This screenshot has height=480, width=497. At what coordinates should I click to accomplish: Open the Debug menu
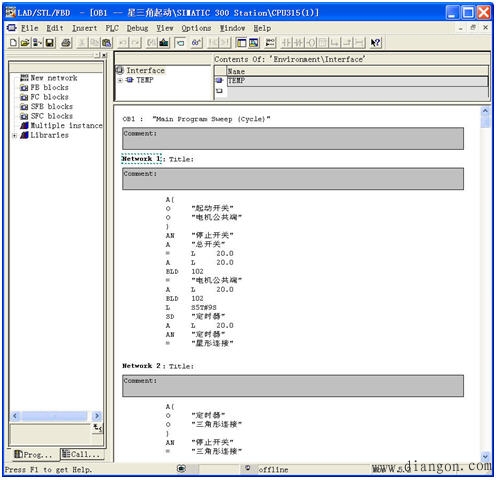(137, 28)
